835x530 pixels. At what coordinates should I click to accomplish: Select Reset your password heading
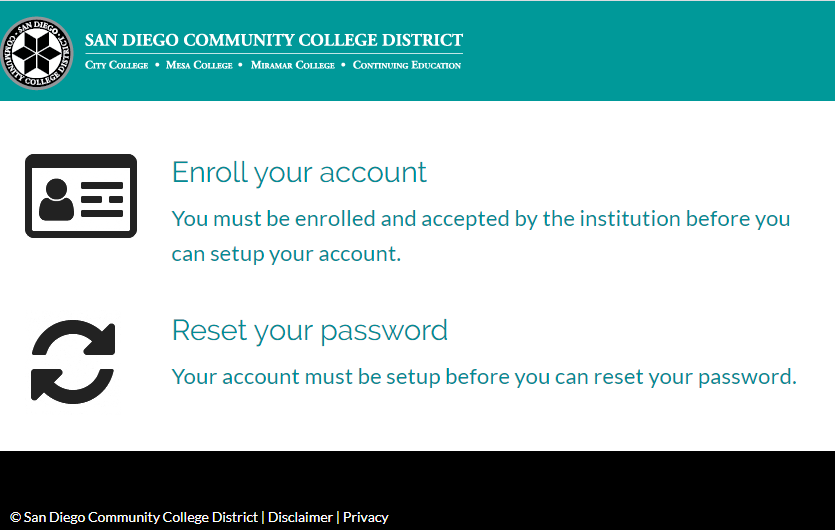(309, 330)
